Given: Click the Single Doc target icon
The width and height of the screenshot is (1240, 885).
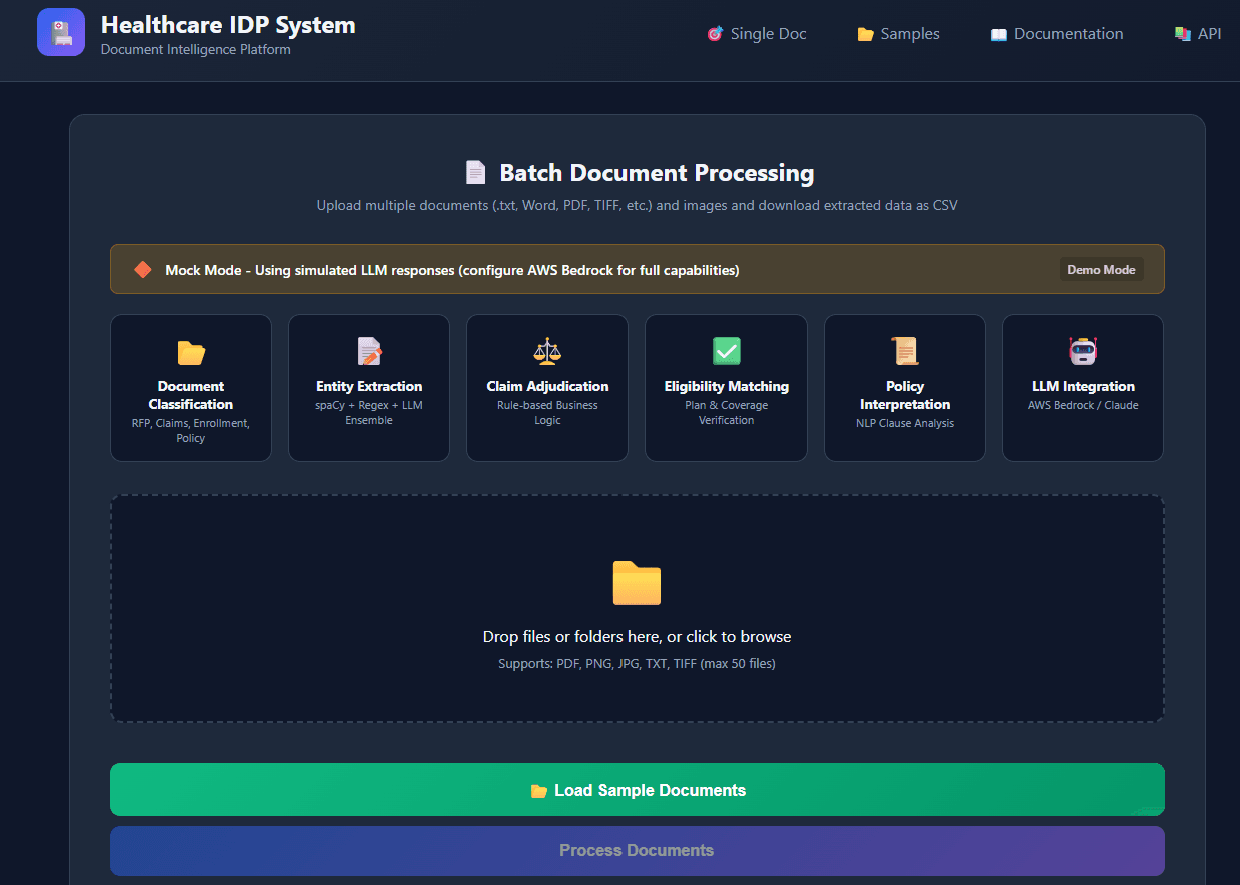Looking at the screenshot, I should [715, 33].
